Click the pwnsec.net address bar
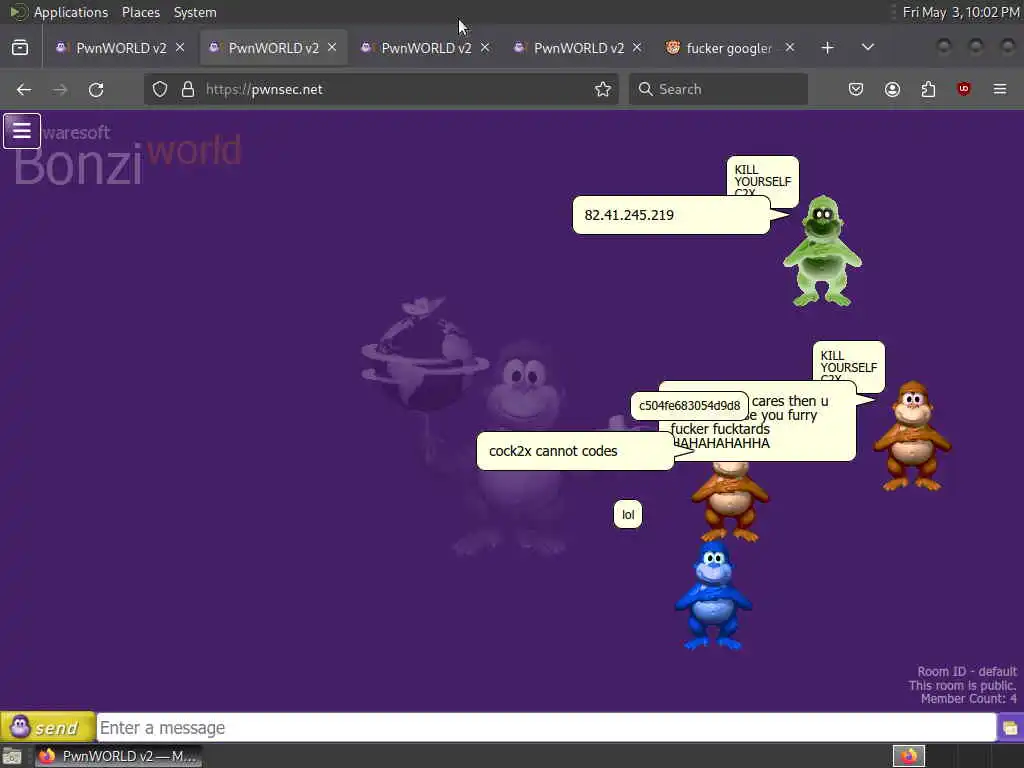Viewport: 1024px width, 768px height. point(381,89)
